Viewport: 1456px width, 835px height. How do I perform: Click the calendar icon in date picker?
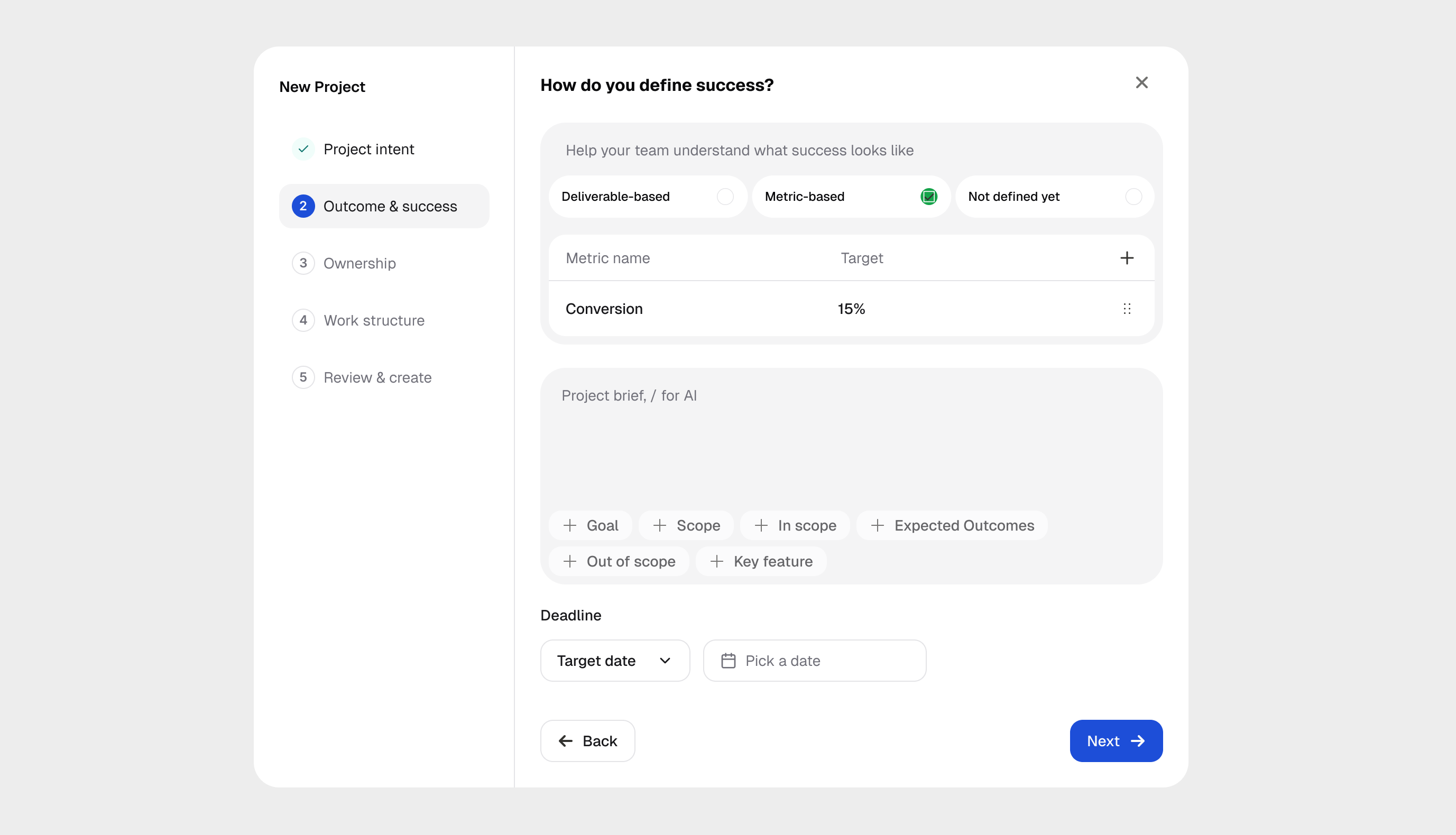728,661
